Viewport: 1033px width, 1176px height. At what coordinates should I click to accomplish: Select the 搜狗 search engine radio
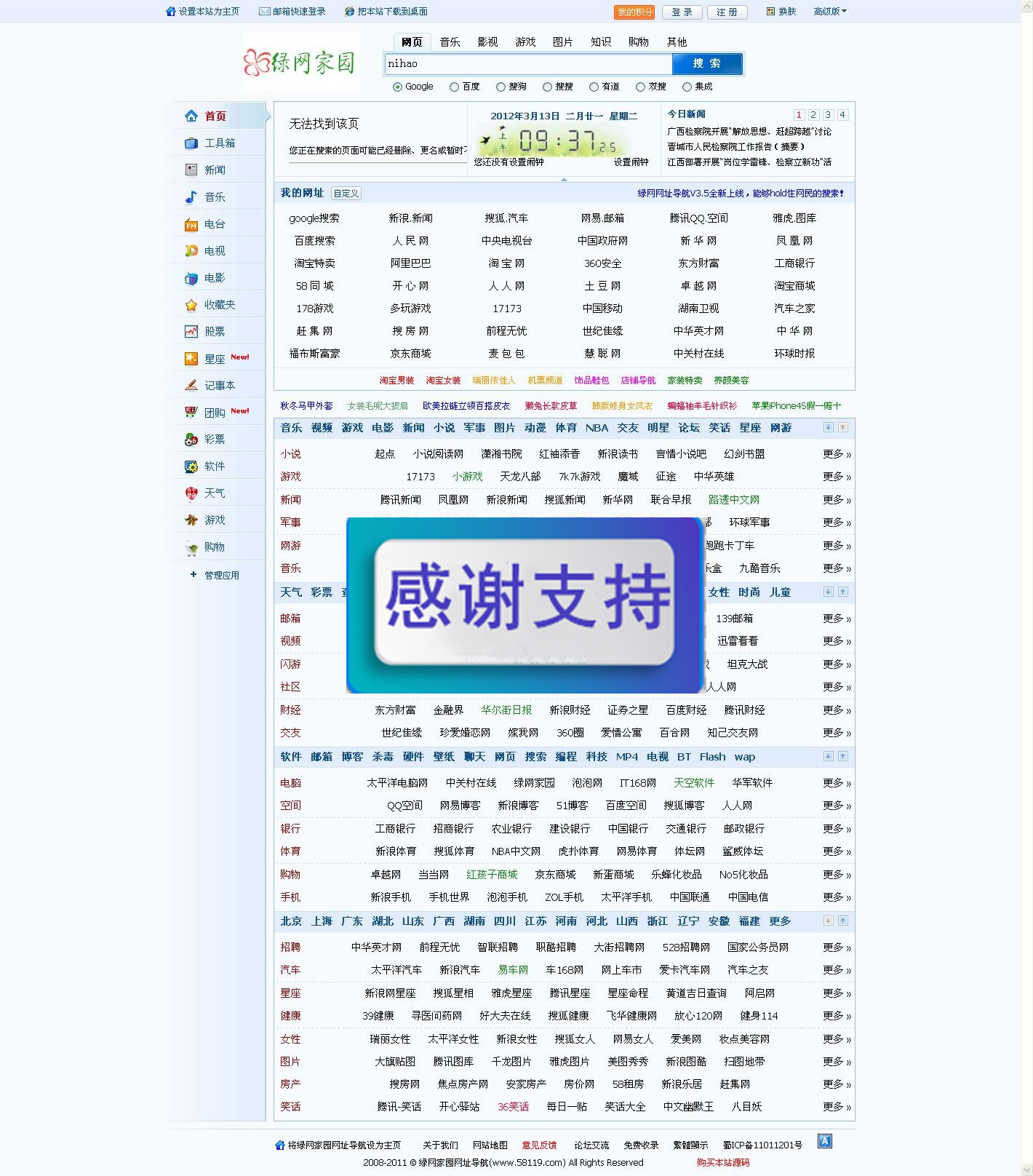(500, 87)
